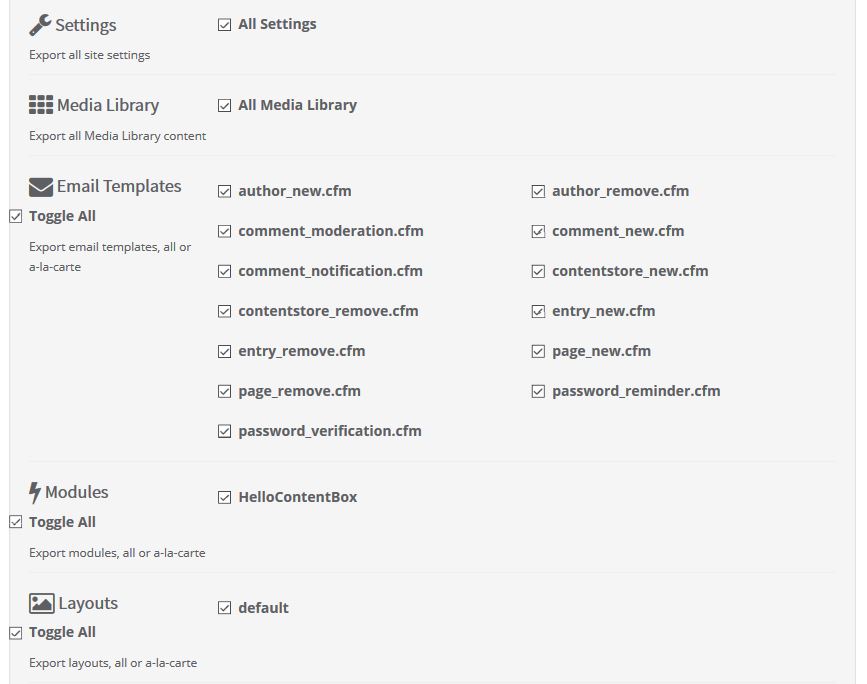Image resolution: width=867 pixels, height=684 pixels.
Task: Uncheck the All Settings checkbox
Action: click(x=225, y=25)
